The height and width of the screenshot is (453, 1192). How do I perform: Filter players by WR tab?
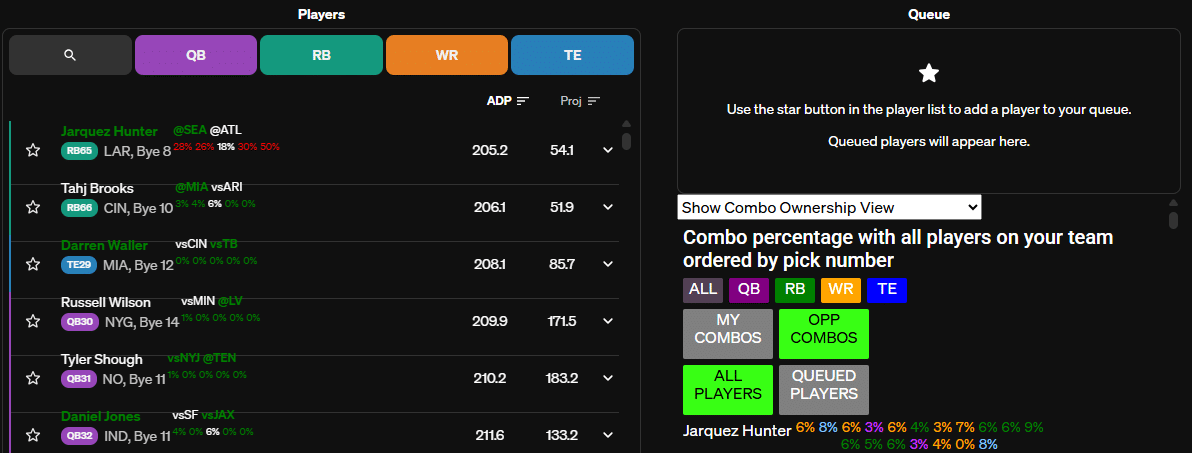click(x=447, y=55)
